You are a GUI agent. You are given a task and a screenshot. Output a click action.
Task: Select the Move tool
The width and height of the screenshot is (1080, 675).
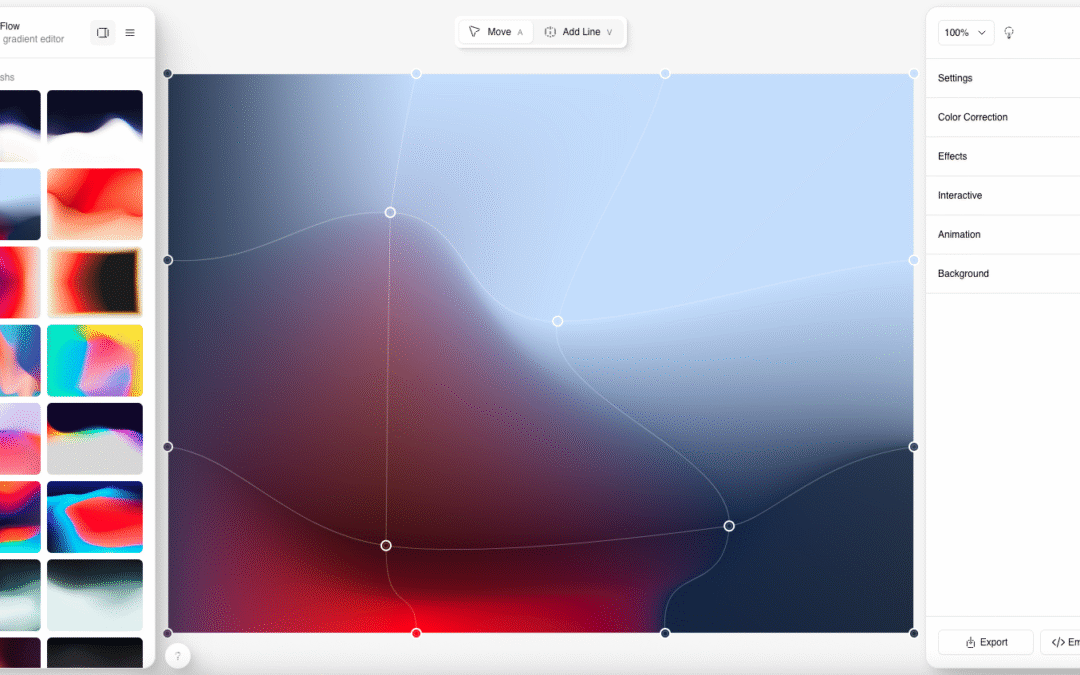[x=494, y=31]
